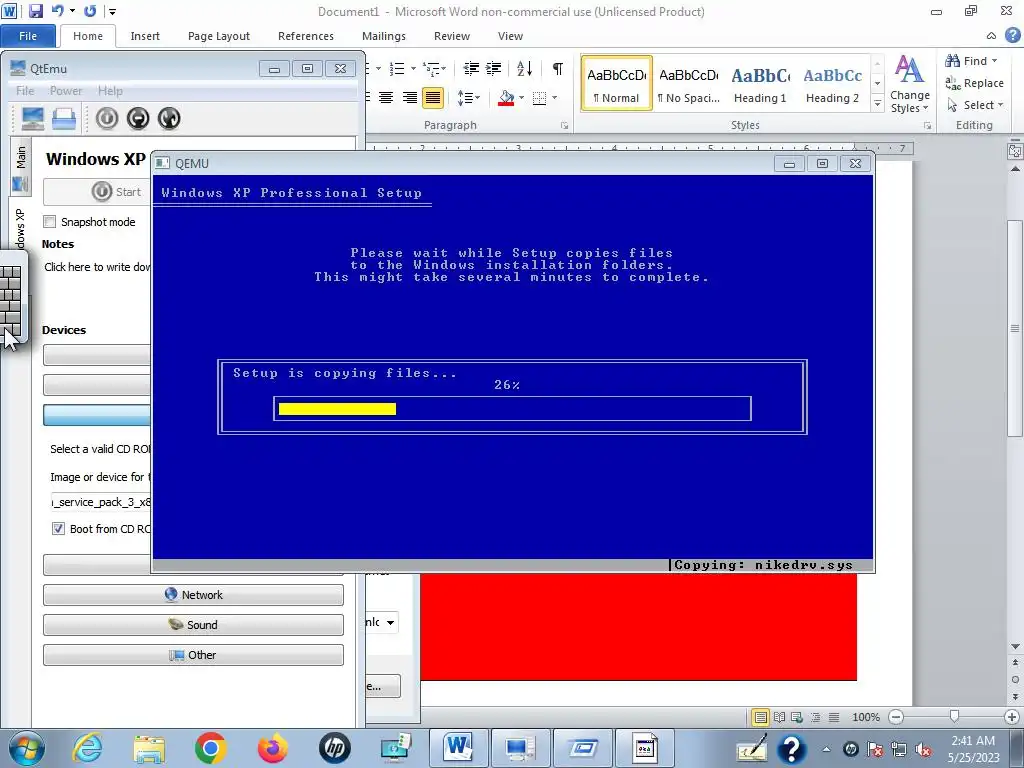Screen dimensions: 1024x768
Task: Click the Word Help question mark icon
Action: click(1013, 35)
